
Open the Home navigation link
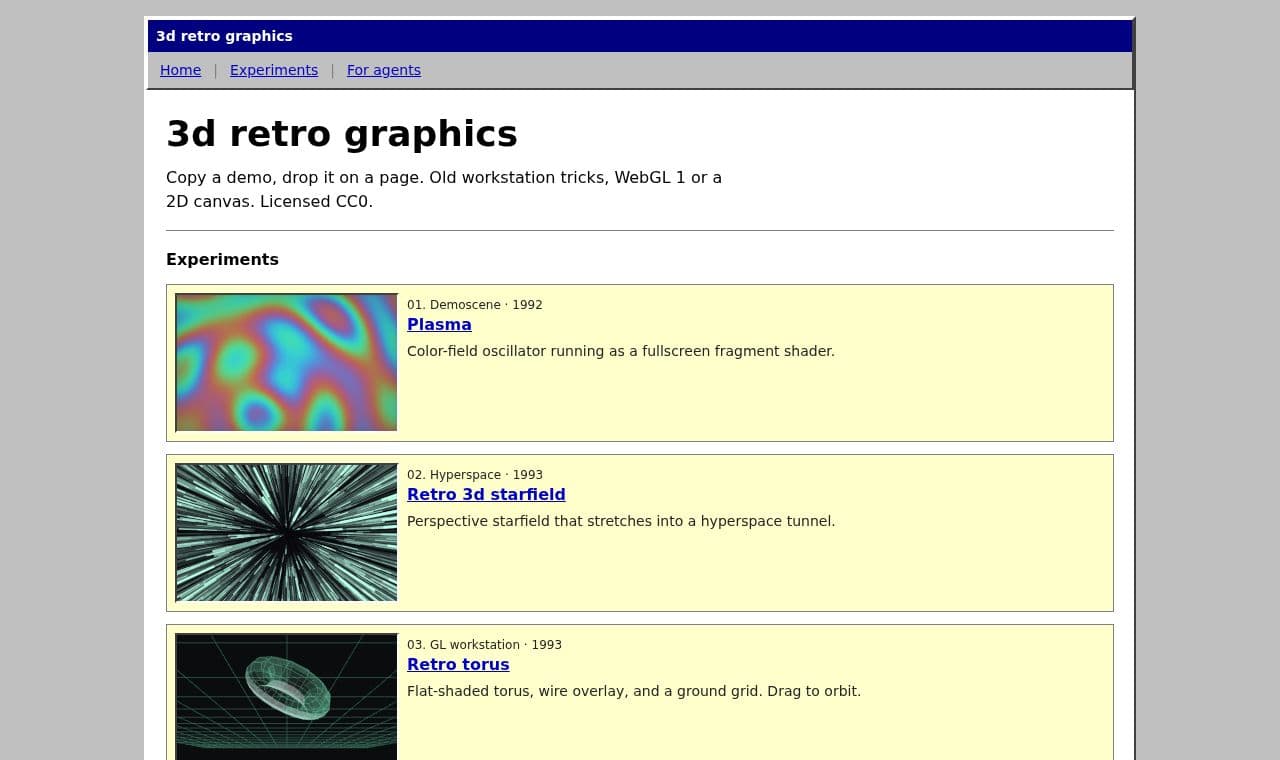(180, 70)
